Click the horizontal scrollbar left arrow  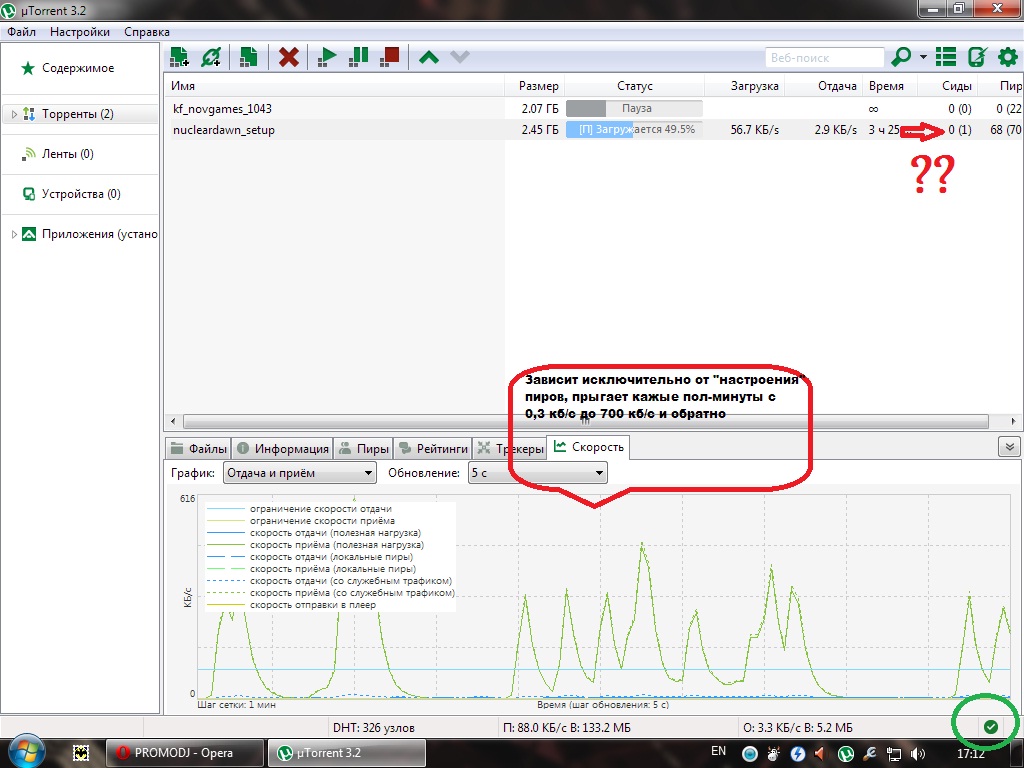[x=173, y=421]
